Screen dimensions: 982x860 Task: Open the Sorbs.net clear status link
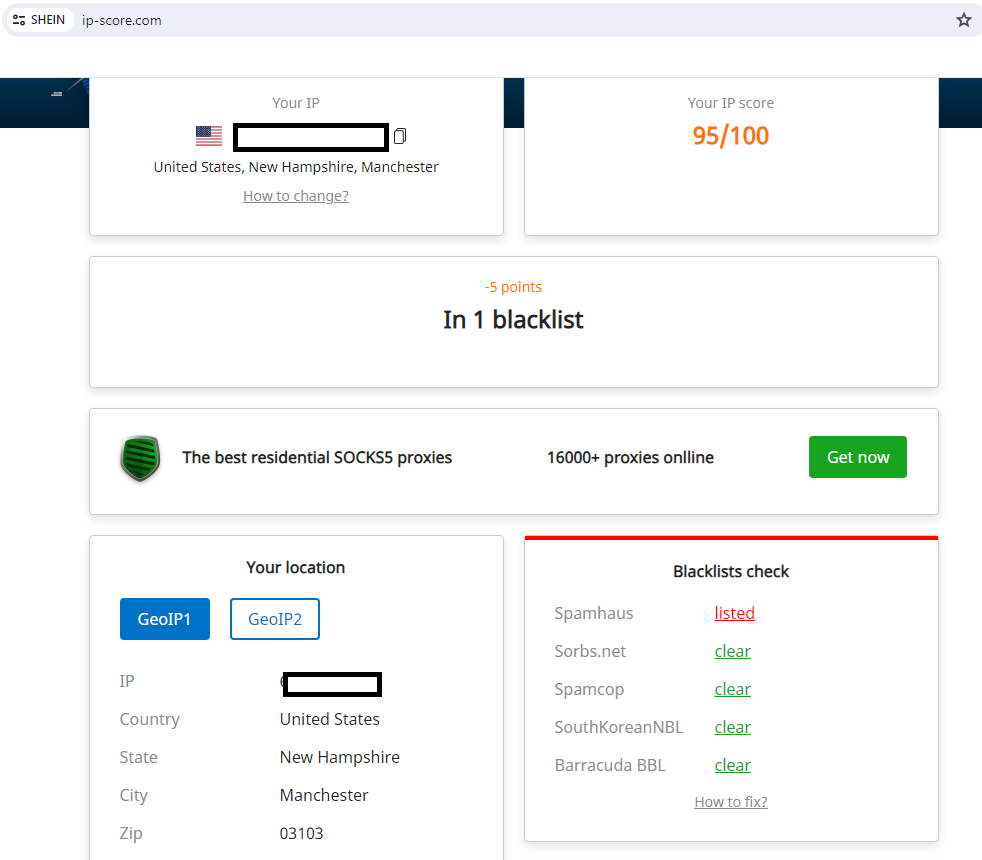[x=732, y=651]
